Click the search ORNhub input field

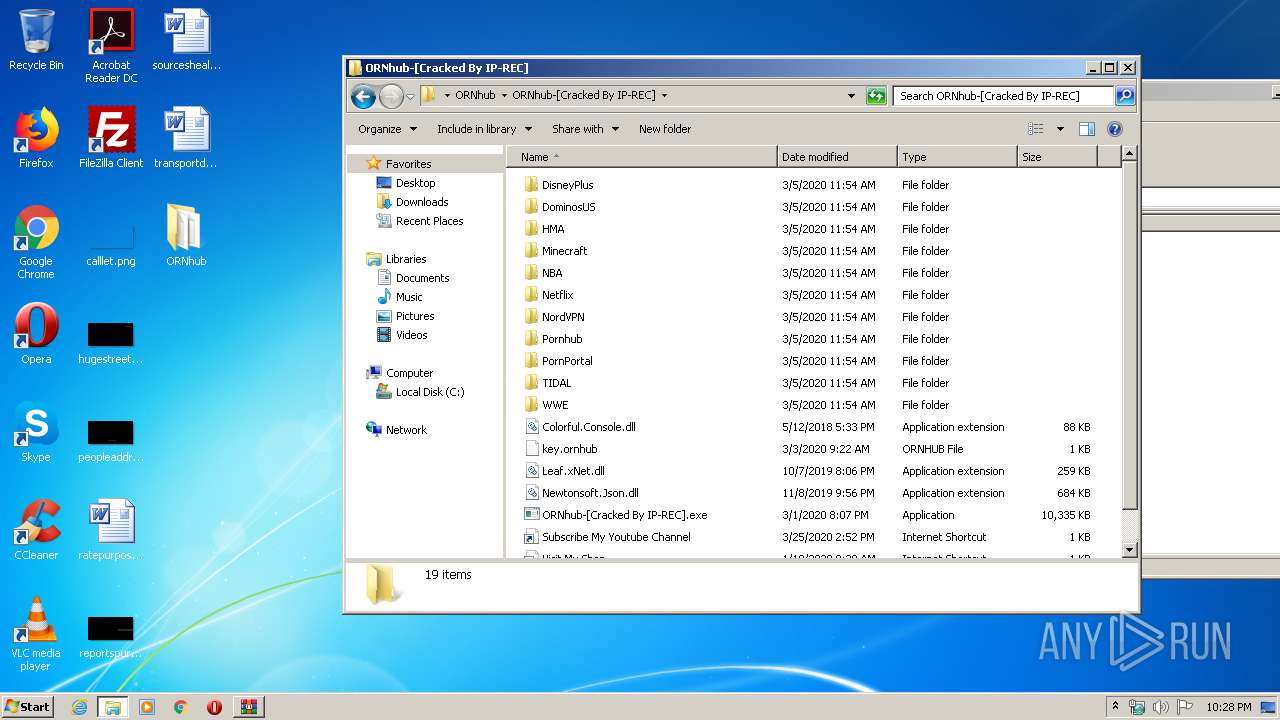click(x=1002, y=96)
